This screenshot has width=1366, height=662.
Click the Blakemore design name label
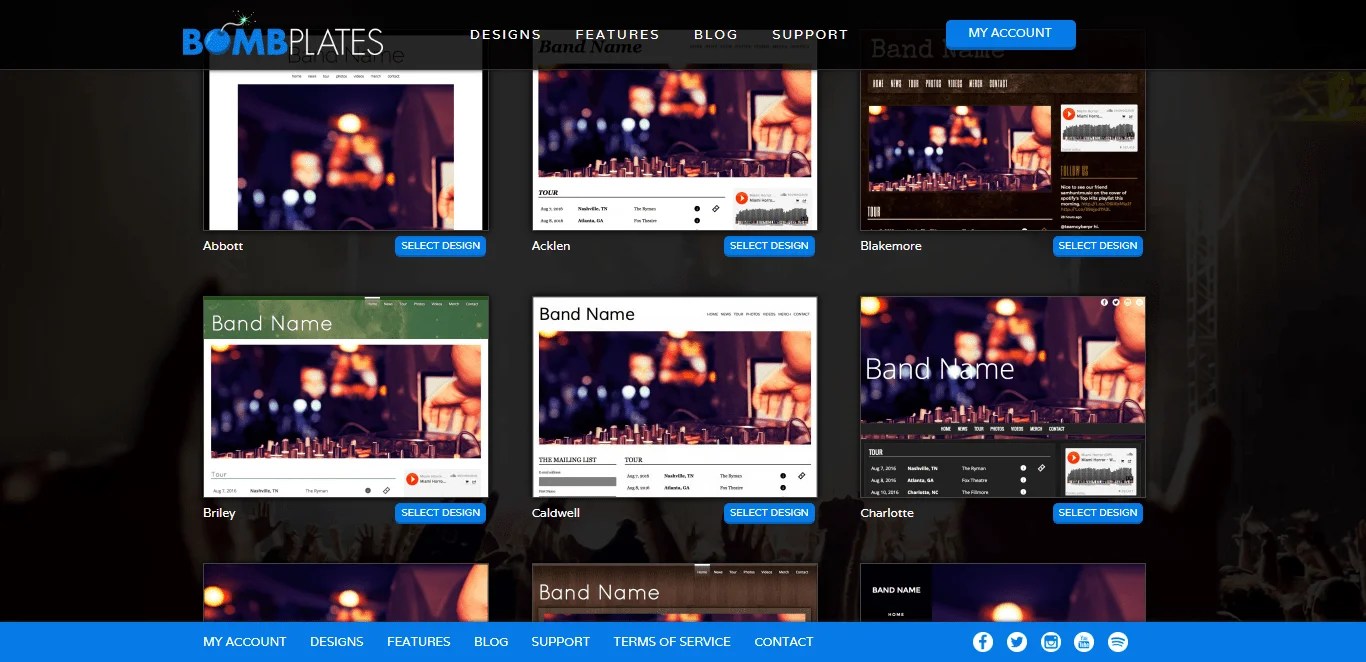(x=891, y=246)
